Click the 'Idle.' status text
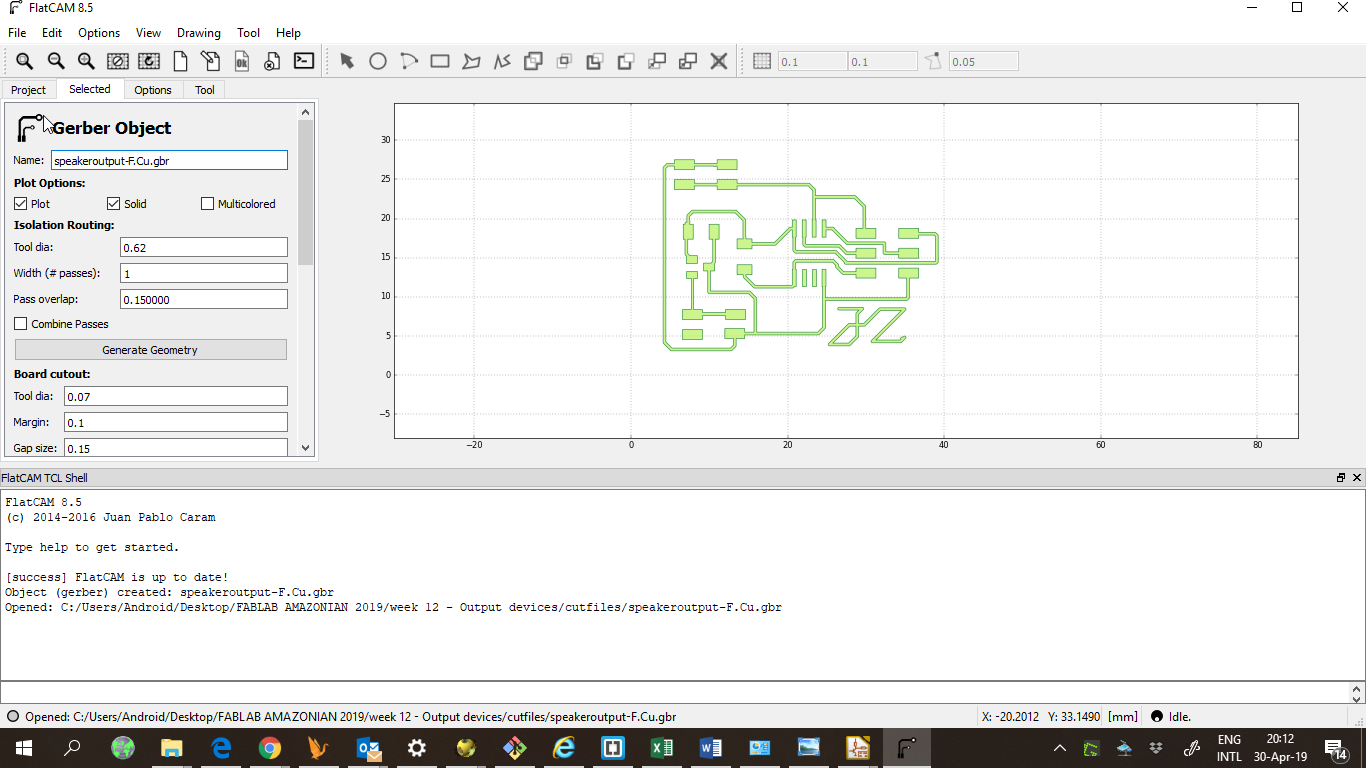 tap(1179, 717)
